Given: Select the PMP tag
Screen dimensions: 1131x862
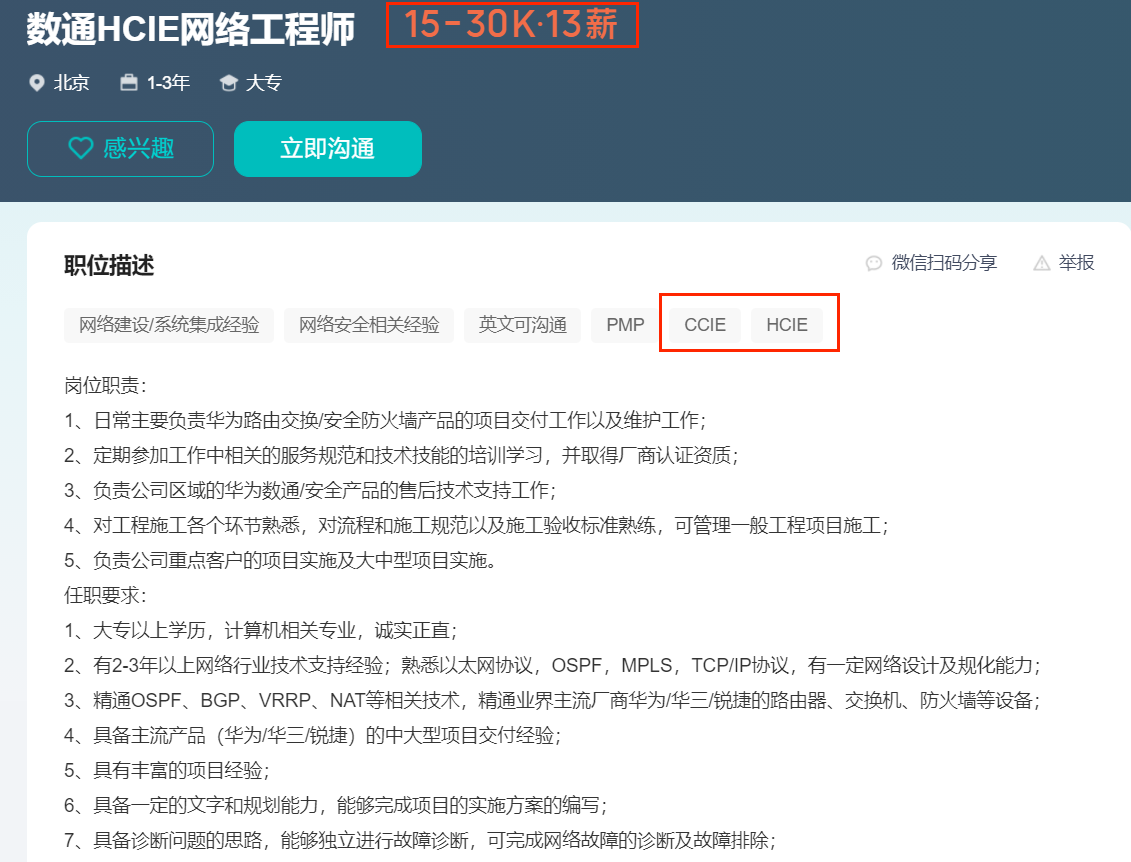Looking at the screenshot, I should coord(625,325).
